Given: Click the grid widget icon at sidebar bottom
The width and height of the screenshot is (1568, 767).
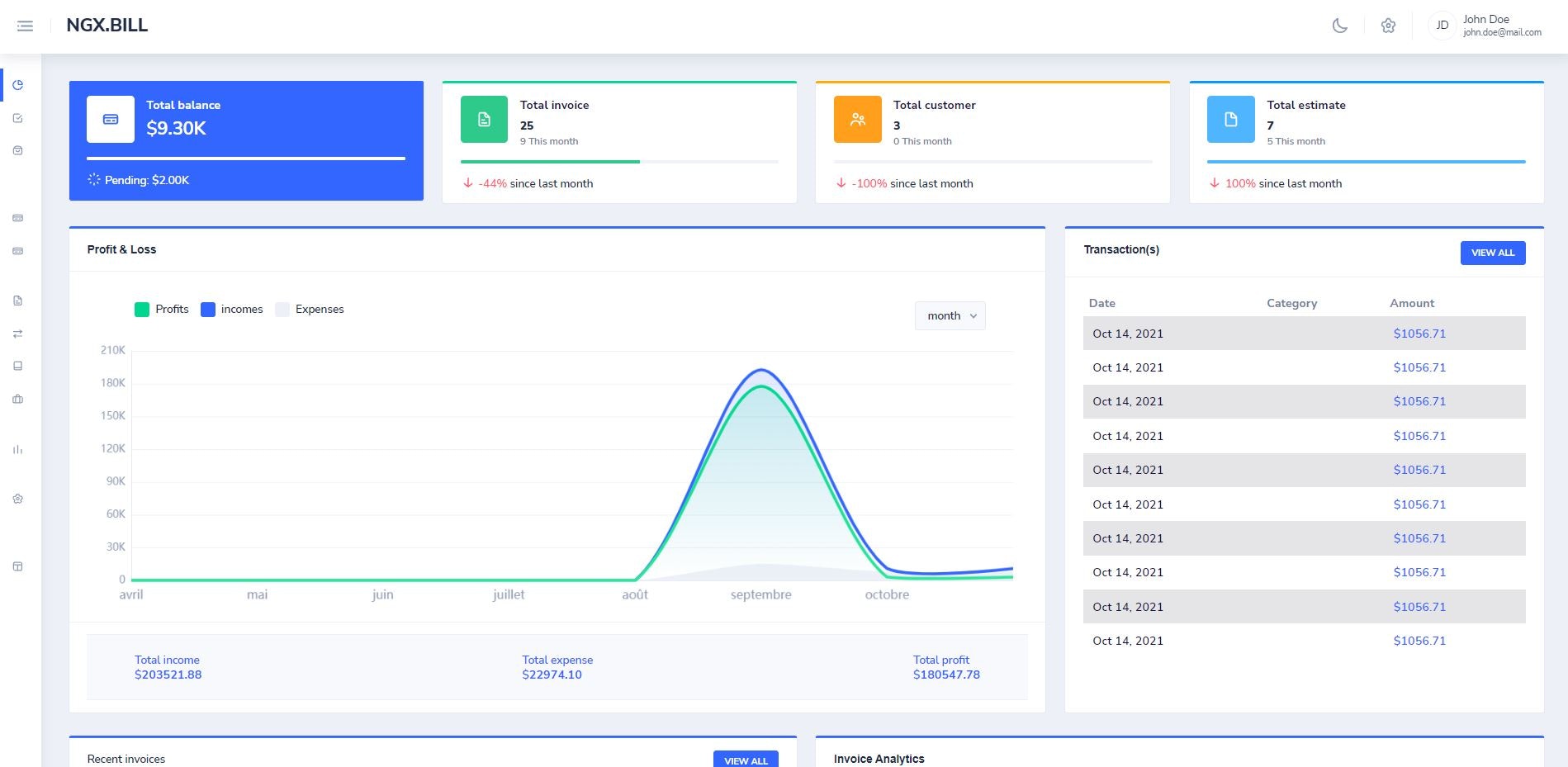Looking at the screenshot, I should point(17,566).
